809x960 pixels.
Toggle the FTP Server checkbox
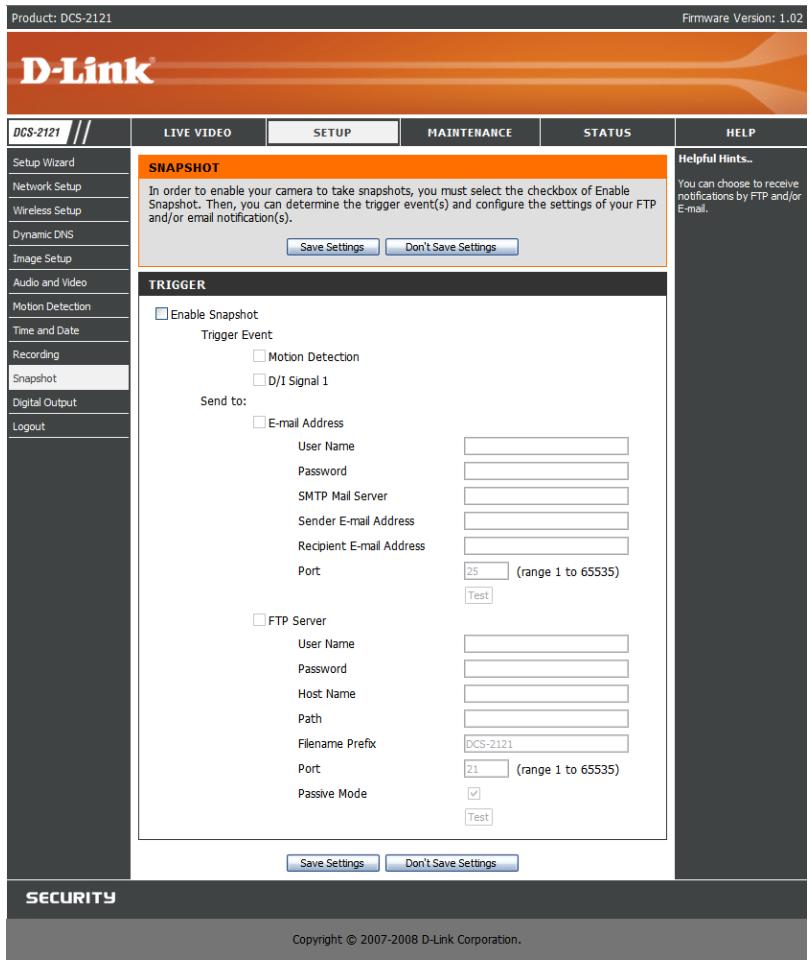[259, 620]
